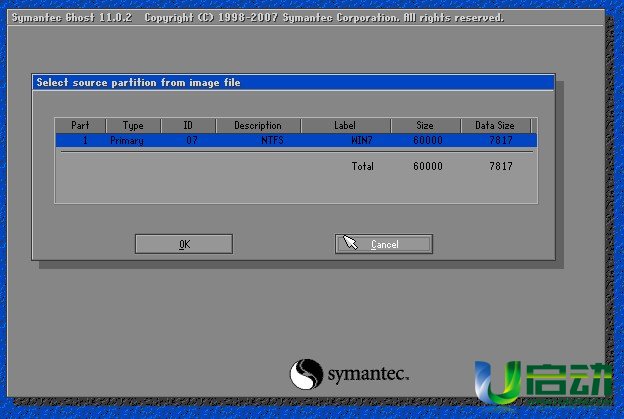Click the Symantec Ghost 11.0.2 title text
This screenshot has width=624, height=419.
(x=72, y=18)
